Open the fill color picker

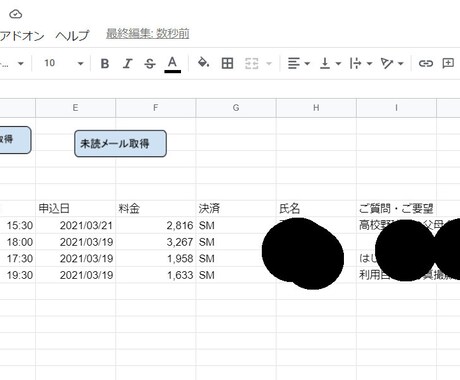203,63
